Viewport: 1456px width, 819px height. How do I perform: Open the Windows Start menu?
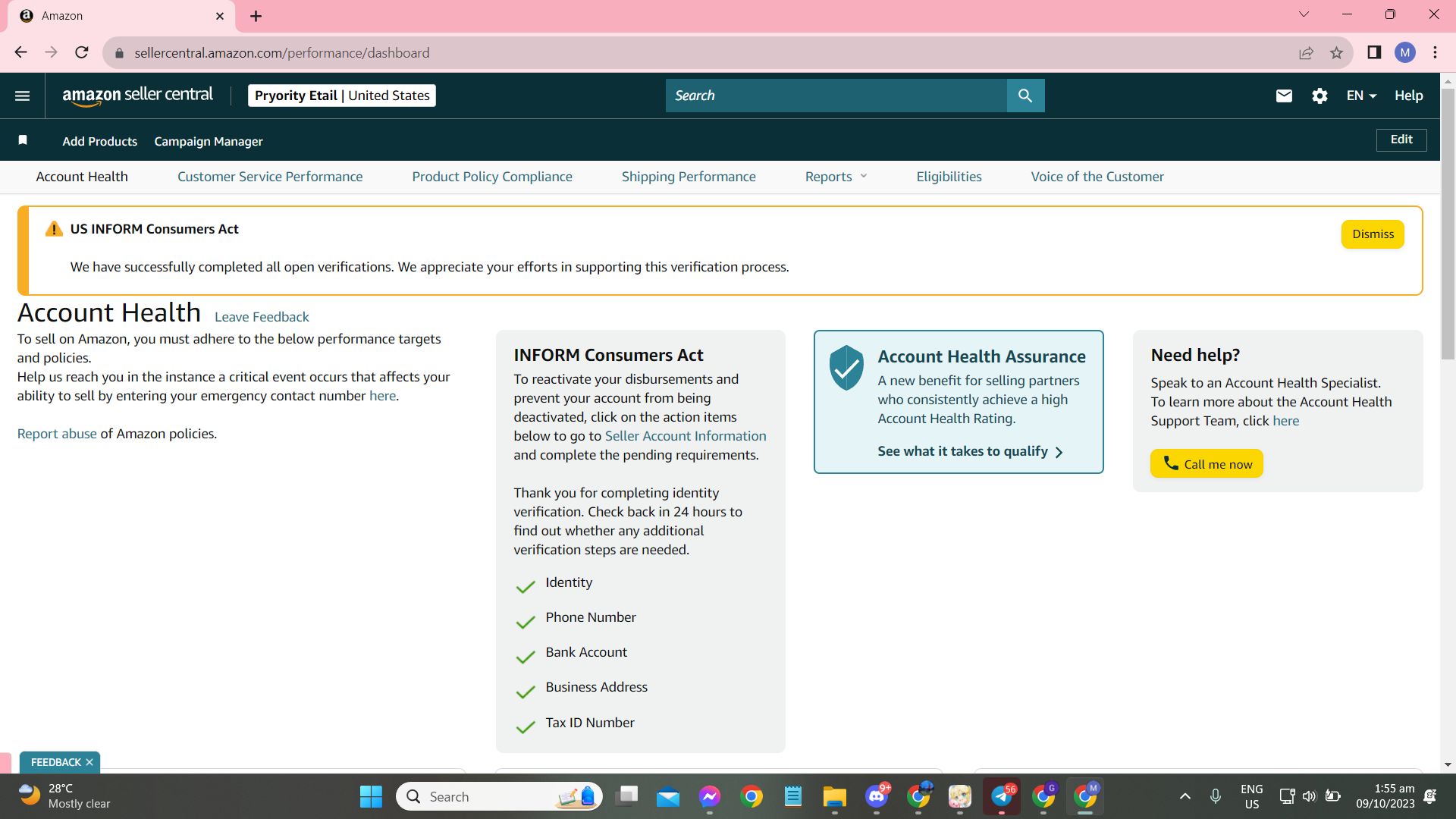tap(371, 796)
